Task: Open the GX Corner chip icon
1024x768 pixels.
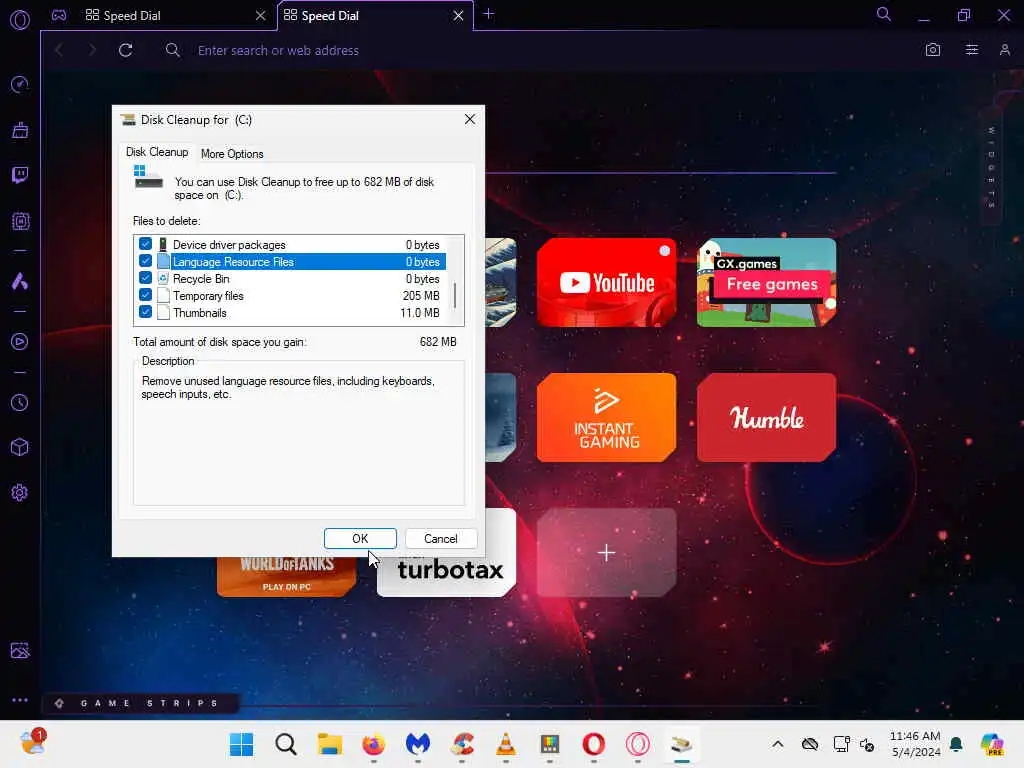Action: [20, 221]
